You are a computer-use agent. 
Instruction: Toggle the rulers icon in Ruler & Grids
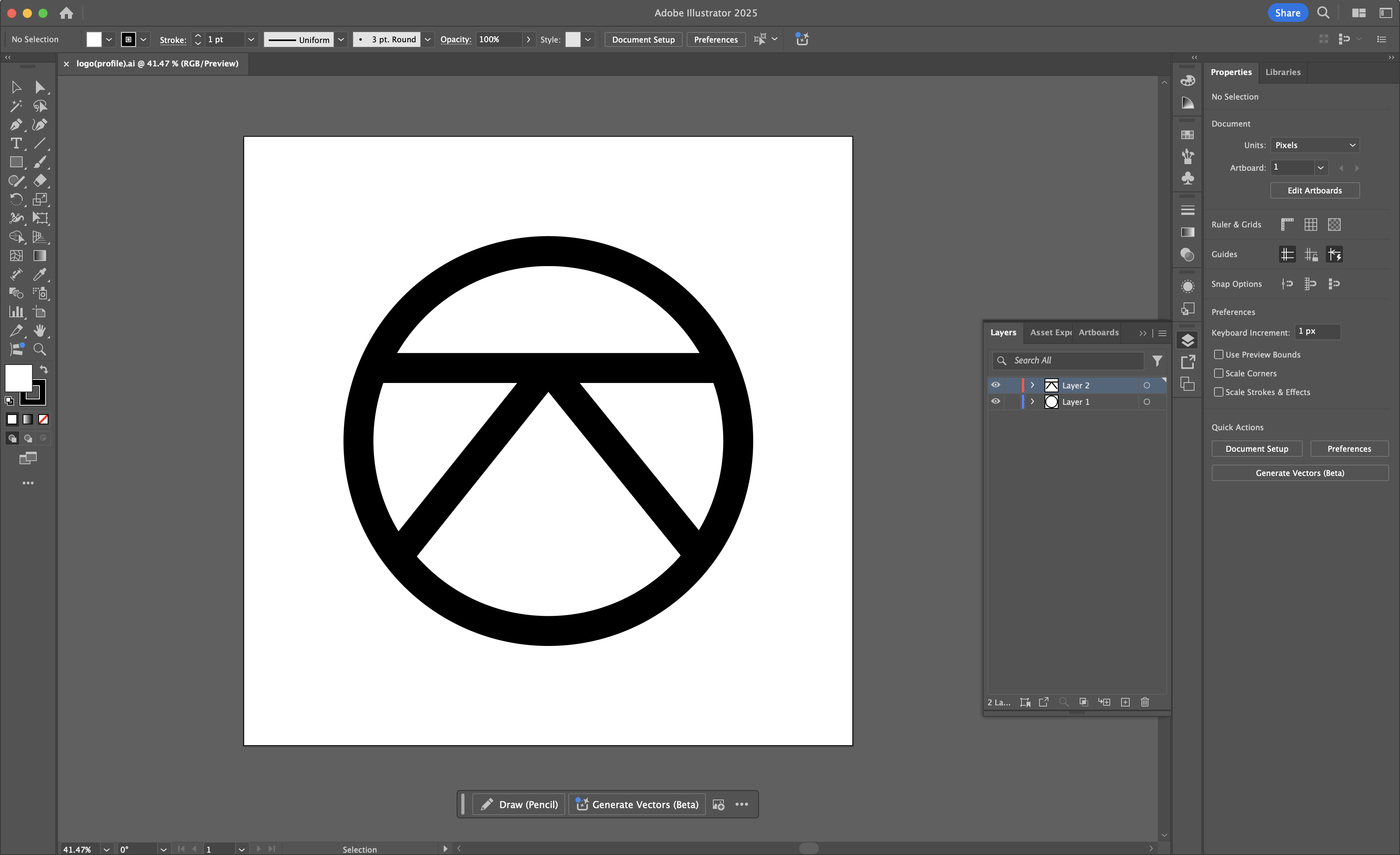point(1287,225)
